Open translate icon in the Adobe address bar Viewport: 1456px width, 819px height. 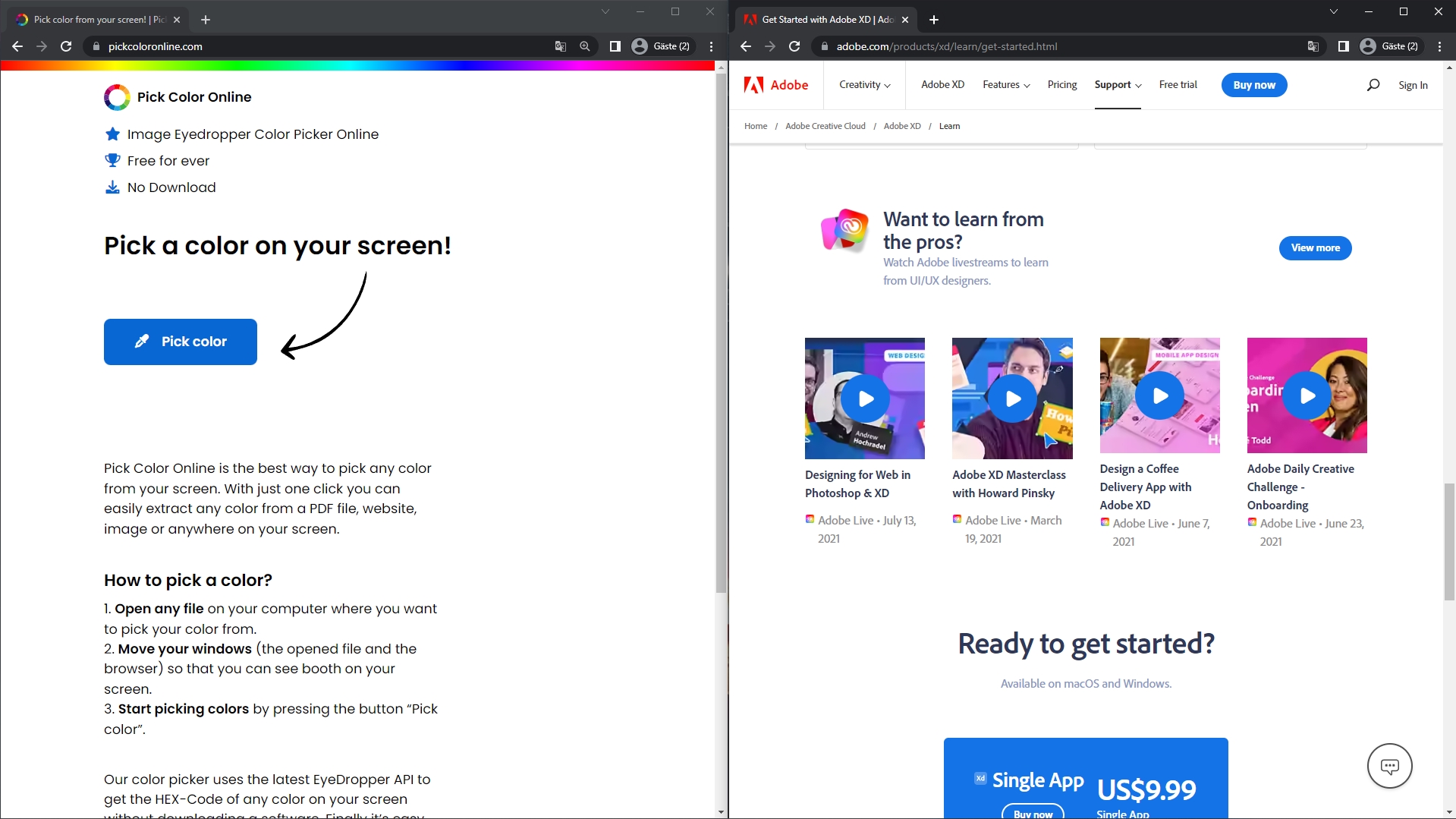(x=1313, y=46)
